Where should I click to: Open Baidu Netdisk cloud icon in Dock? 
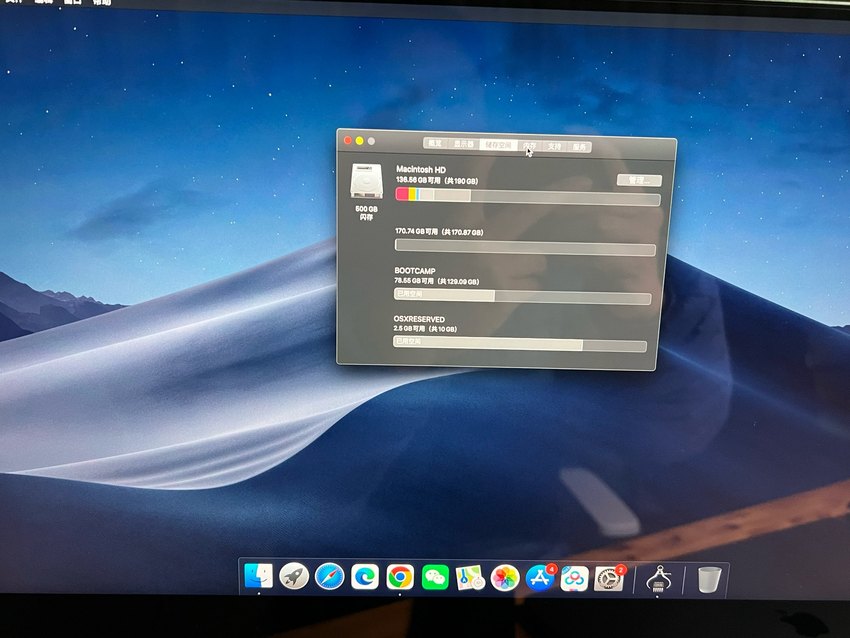click(574, 579)
